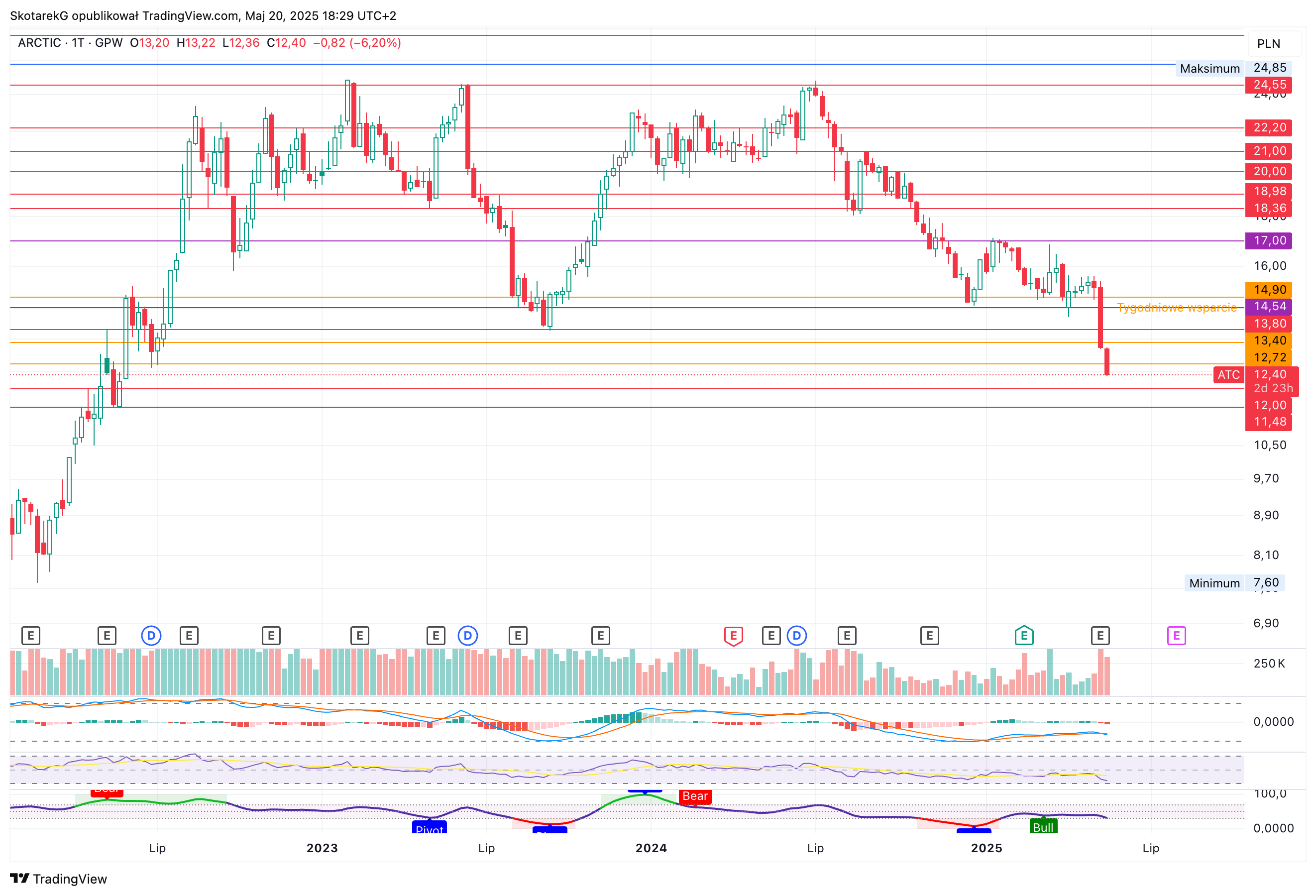Click the red earnings E marker
The height and width of the screenshot is (896, 1316).
pyautogui.click(x=733, y=636)
